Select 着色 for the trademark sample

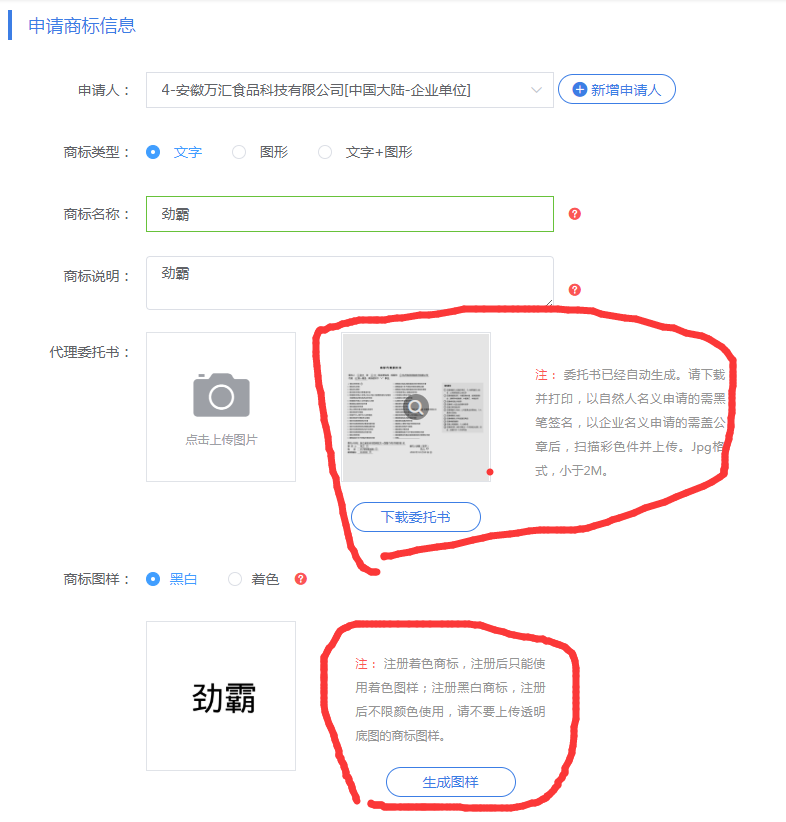(x=235, y=579)
